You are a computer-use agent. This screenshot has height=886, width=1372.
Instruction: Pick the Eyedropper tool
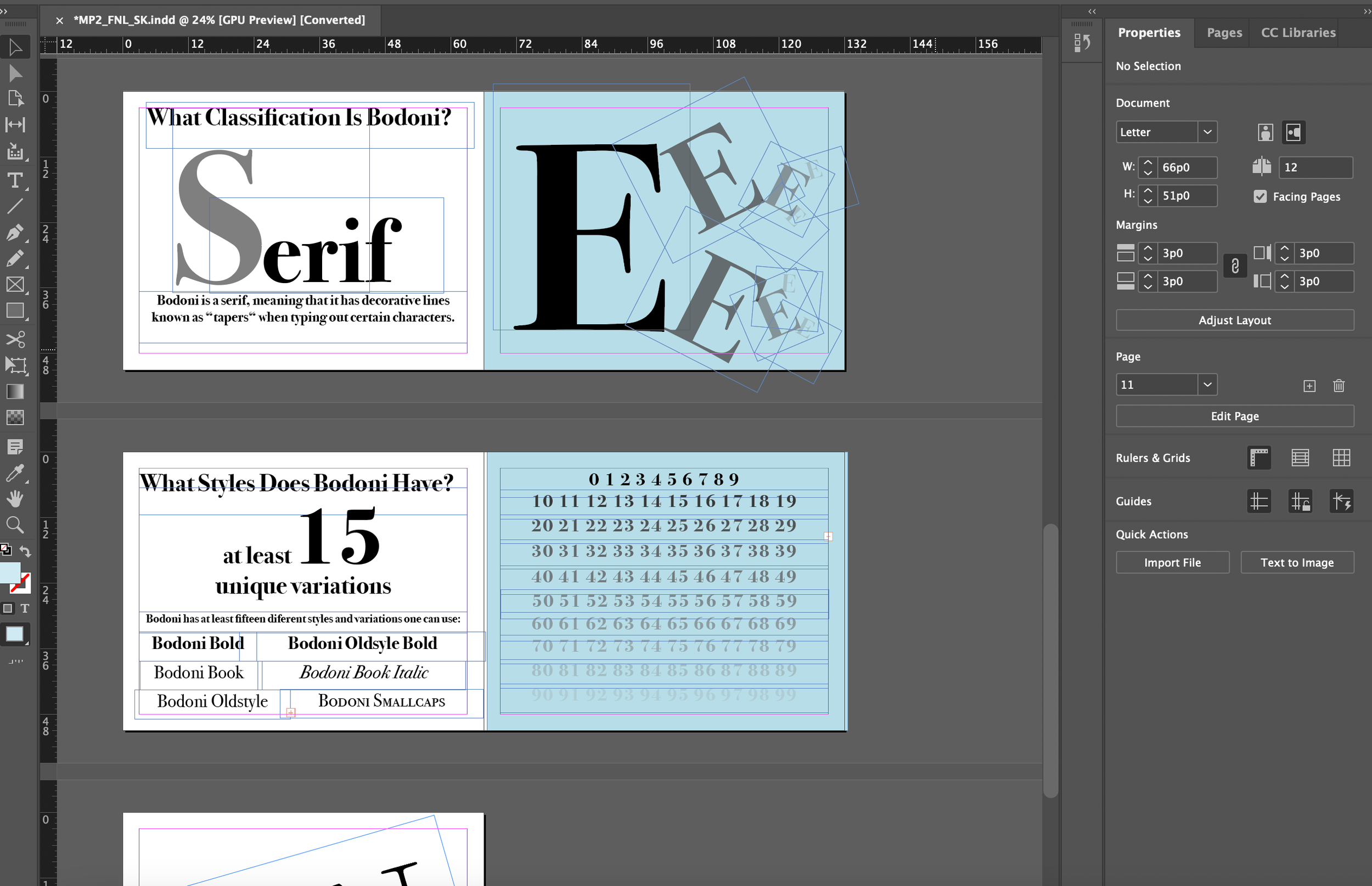pyautogui.click(x=15, y=473)
